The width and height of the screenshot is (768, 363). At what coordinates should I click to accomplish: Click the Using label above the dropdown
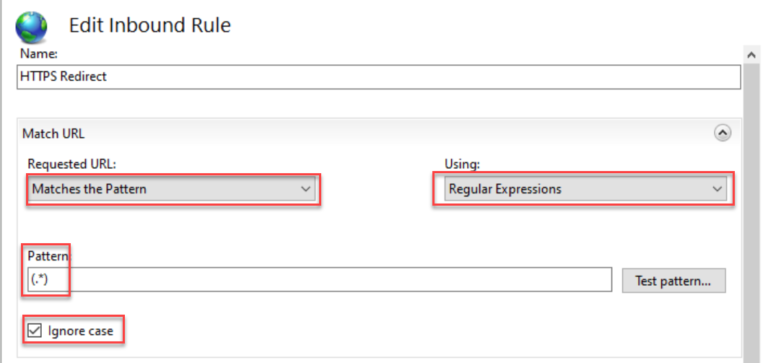pyautogui.click(x=462, y=164)
